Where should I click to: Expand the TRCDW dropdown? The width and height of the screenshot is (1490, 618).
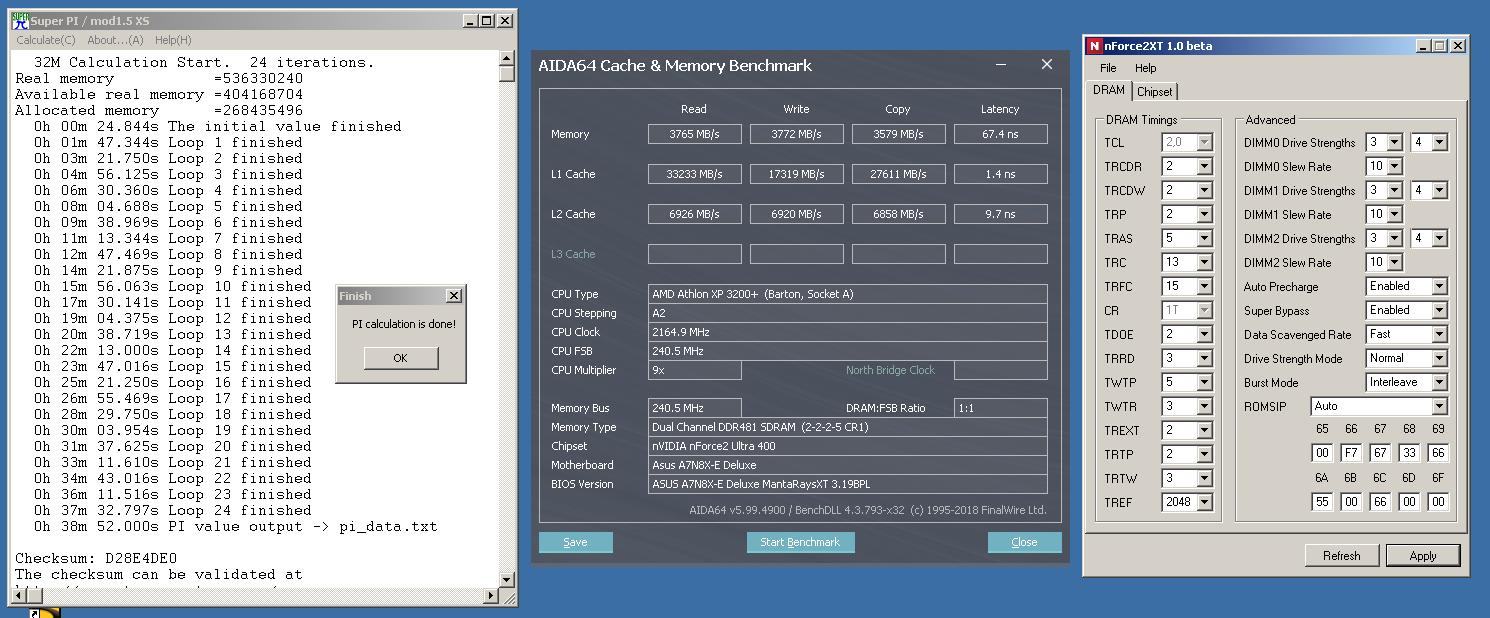1204,191
